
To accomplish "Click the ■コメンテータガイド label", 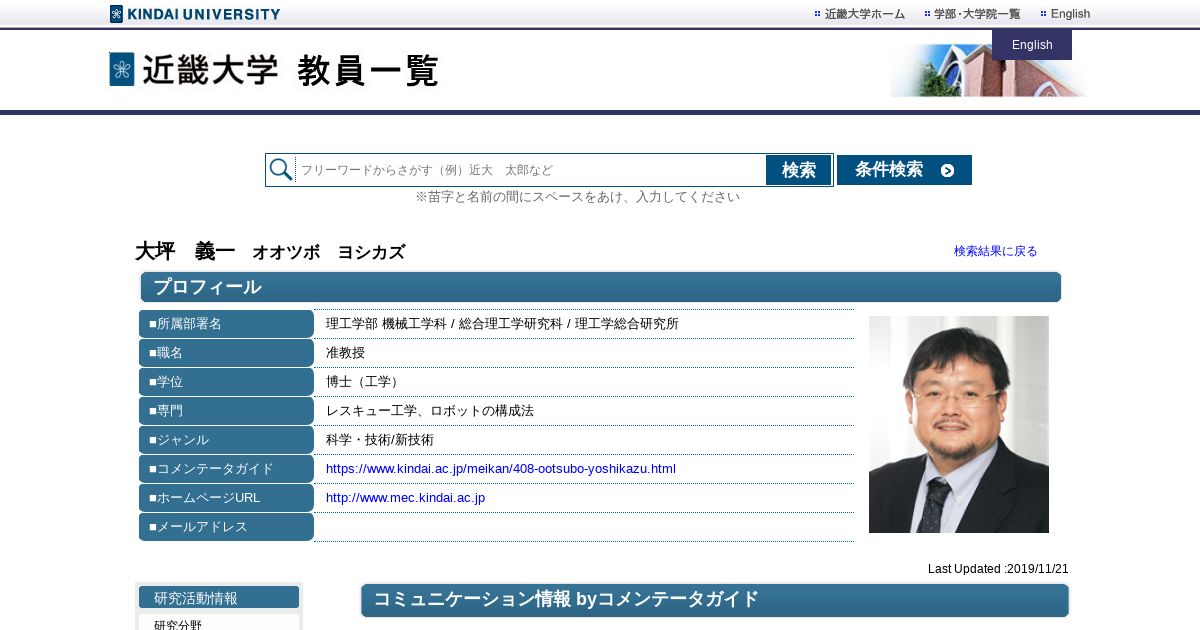I will point(226,469).
